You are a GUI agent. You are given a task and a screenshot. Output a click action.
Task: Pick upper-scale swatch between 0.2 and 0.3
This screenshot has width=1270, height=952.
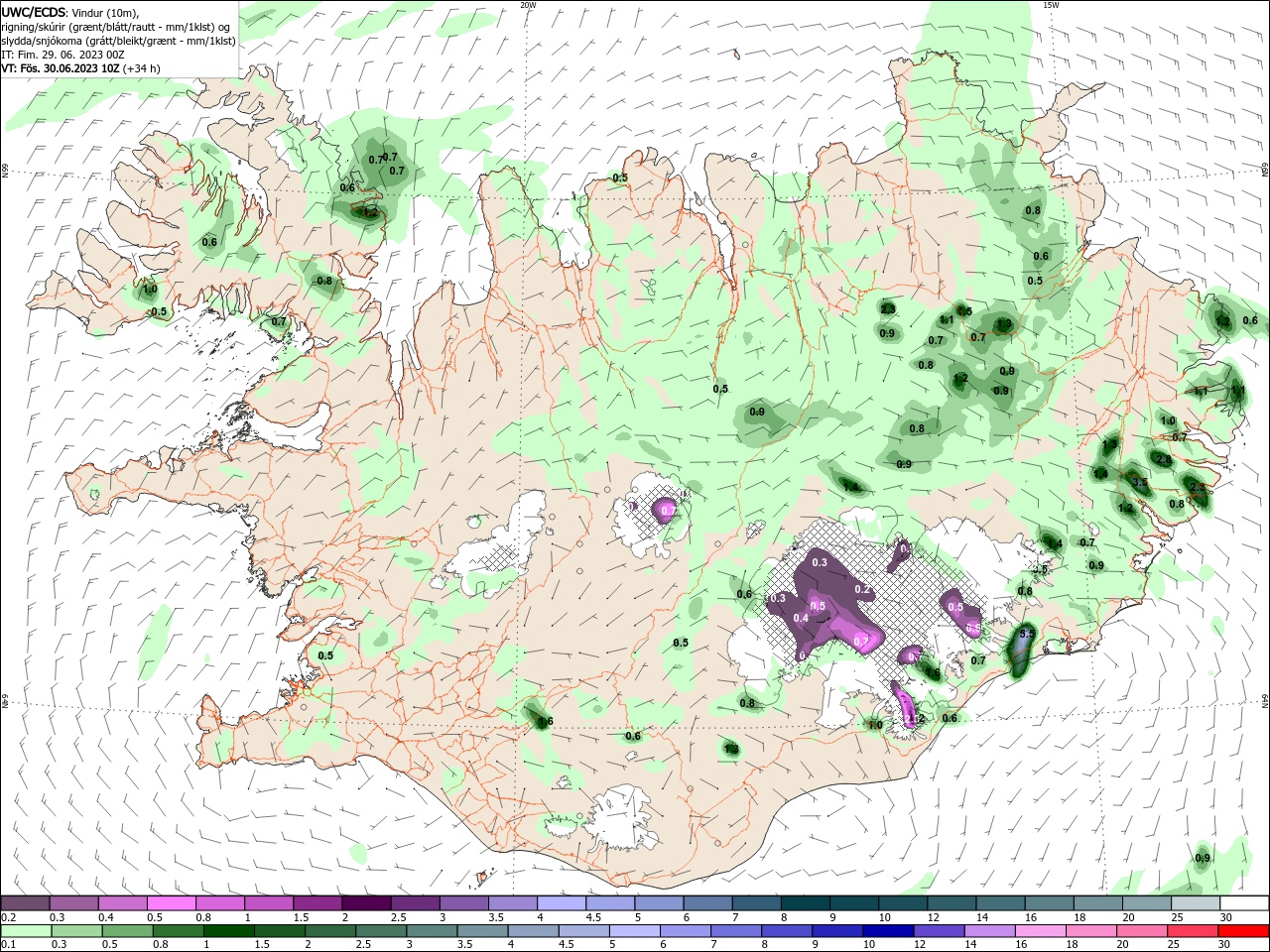25,902
